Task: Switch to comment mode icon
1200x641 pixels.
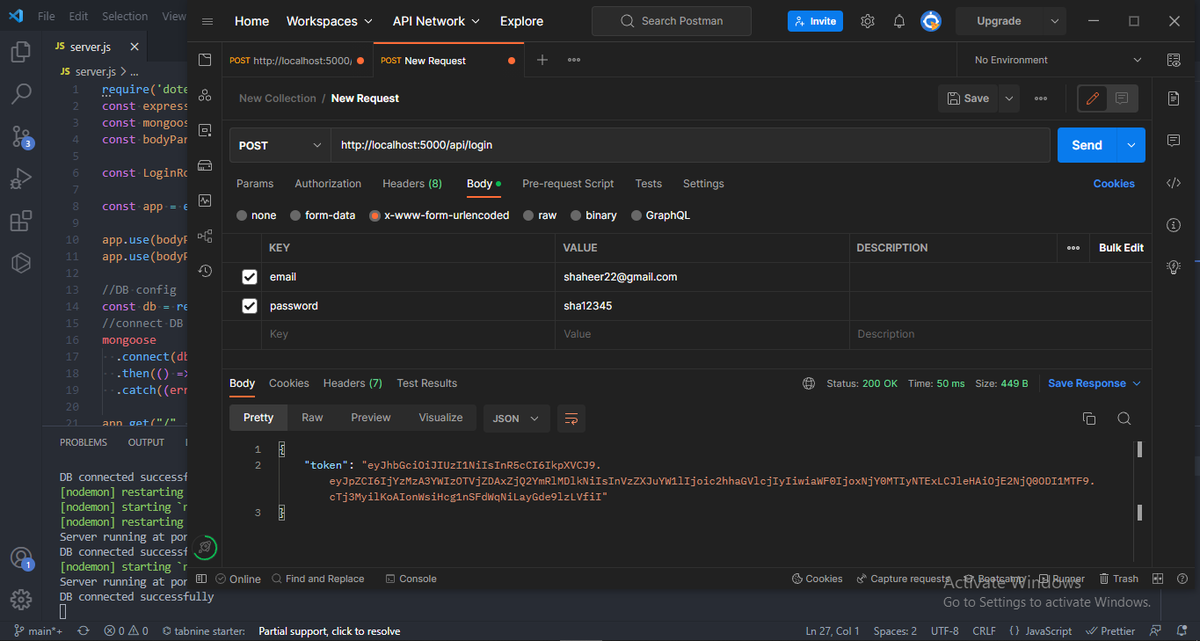Action: pyautogui.click(x=1122, y=98)
